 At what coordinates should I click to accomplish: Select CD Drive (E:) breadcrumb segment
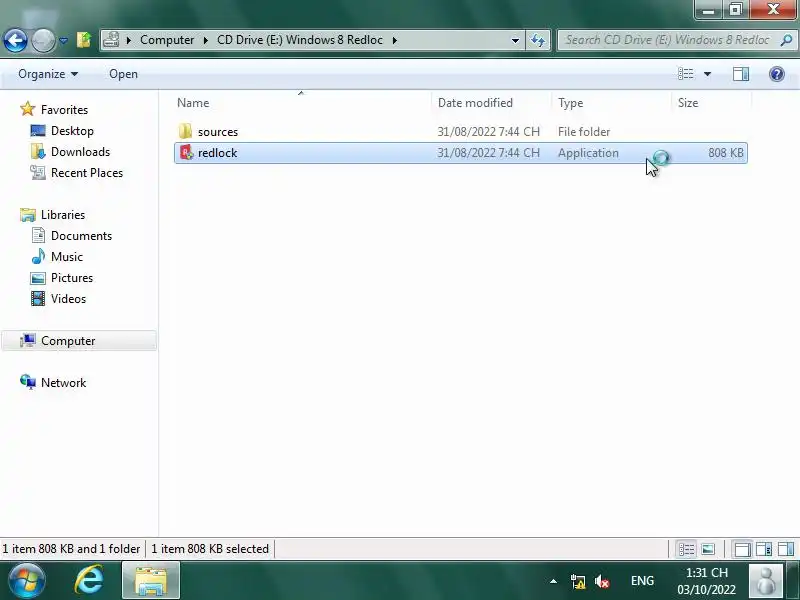(299, 40)
